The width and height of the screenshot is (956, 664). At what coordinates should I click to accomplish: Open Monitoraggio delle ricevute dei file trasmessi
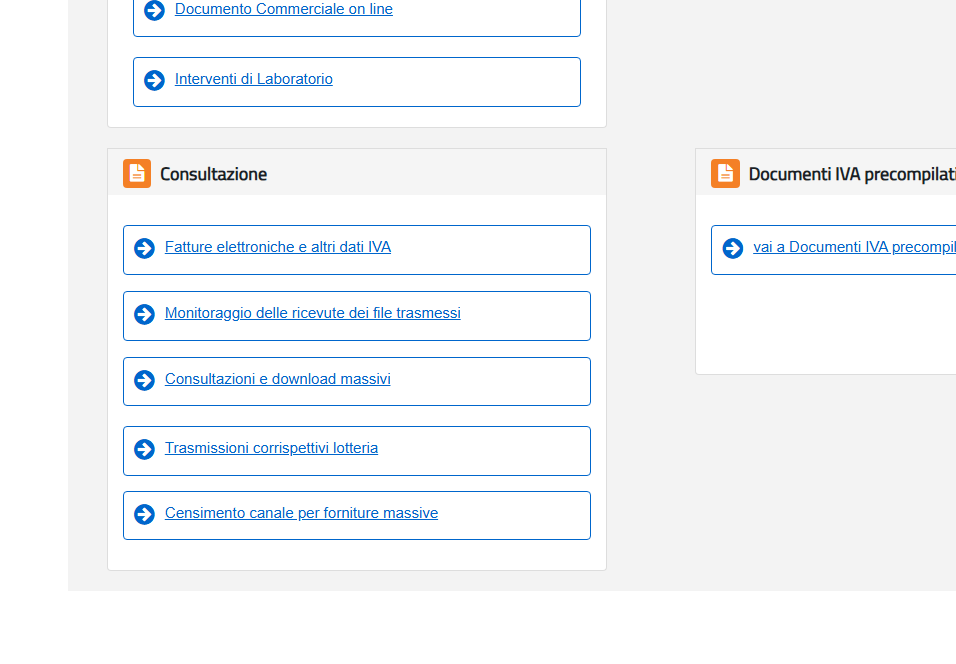[313, 313]
